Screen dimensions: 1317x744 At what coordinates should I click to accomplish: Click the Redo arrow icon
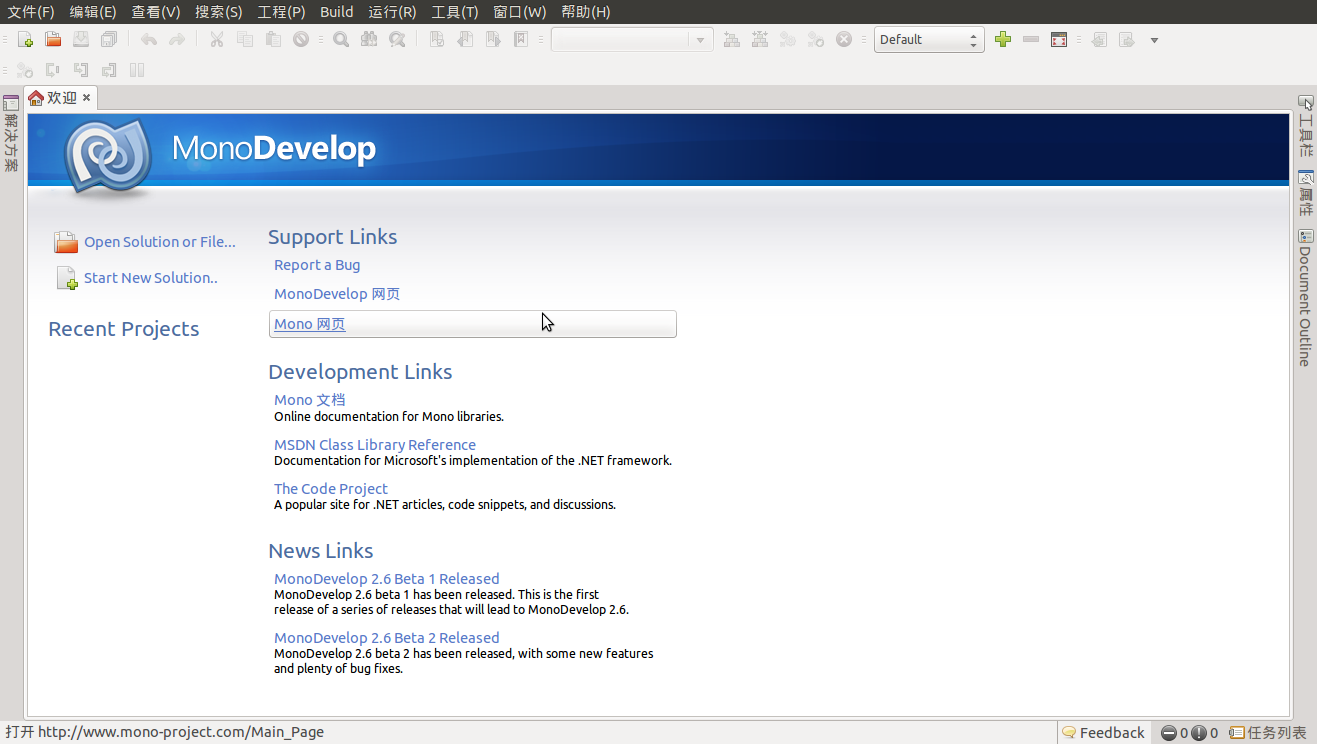177,40
